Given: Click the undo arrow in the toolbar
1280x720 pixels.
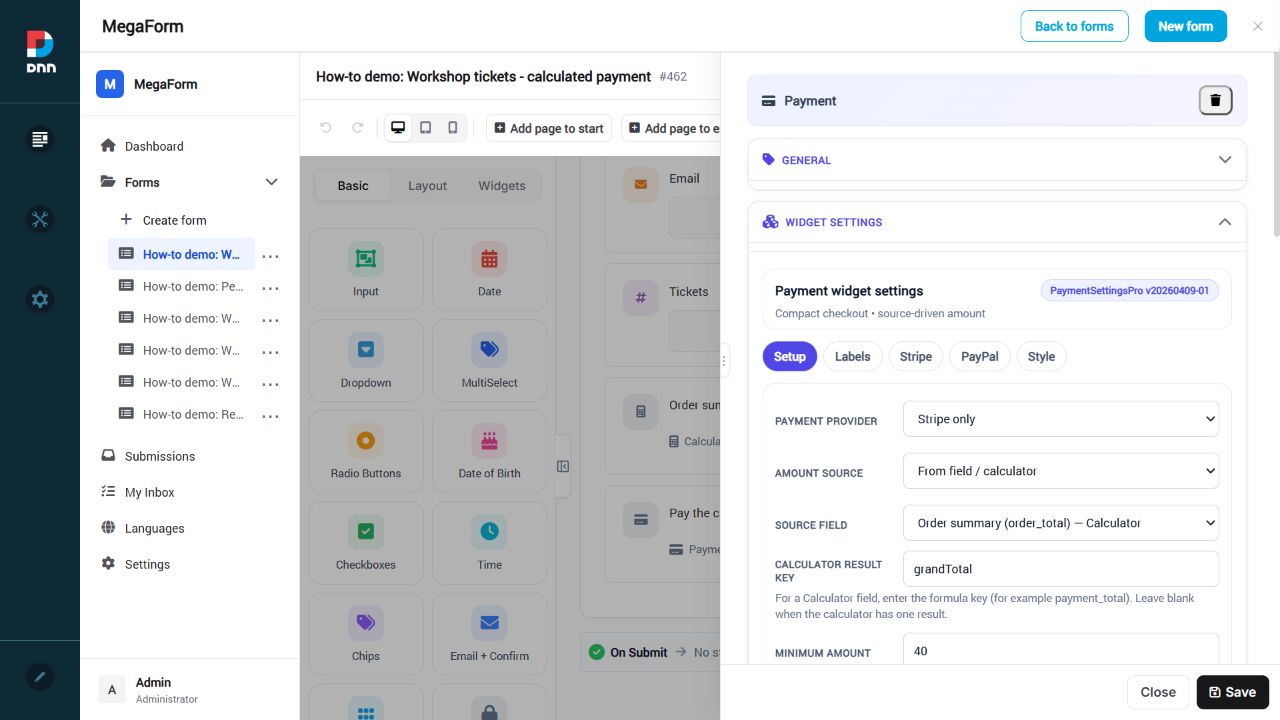Looking at the screenshot, I should tap(325, 128).
